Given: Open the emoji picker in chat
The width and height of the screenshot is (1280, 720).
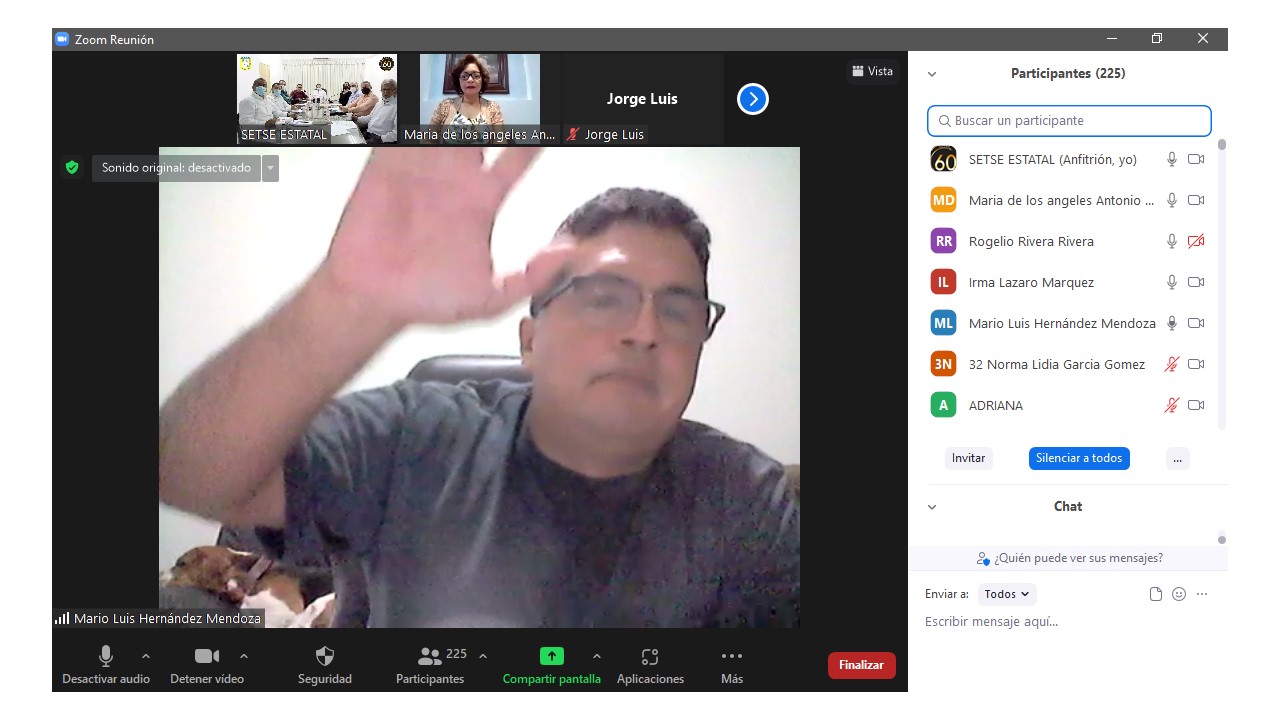Looking at the screenshot, I should click(1179, 594).
